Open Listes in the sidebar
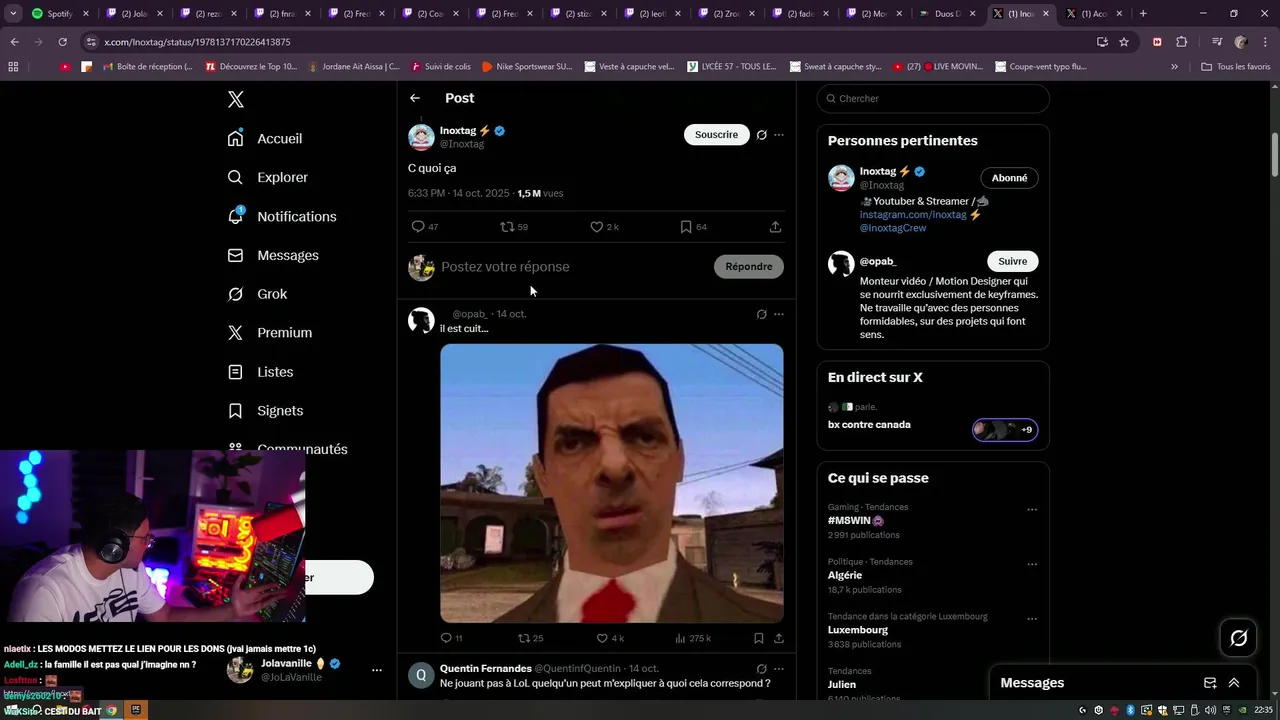Image resolution: width=1280 pixels, height=720 pixels. click(260, 371)
